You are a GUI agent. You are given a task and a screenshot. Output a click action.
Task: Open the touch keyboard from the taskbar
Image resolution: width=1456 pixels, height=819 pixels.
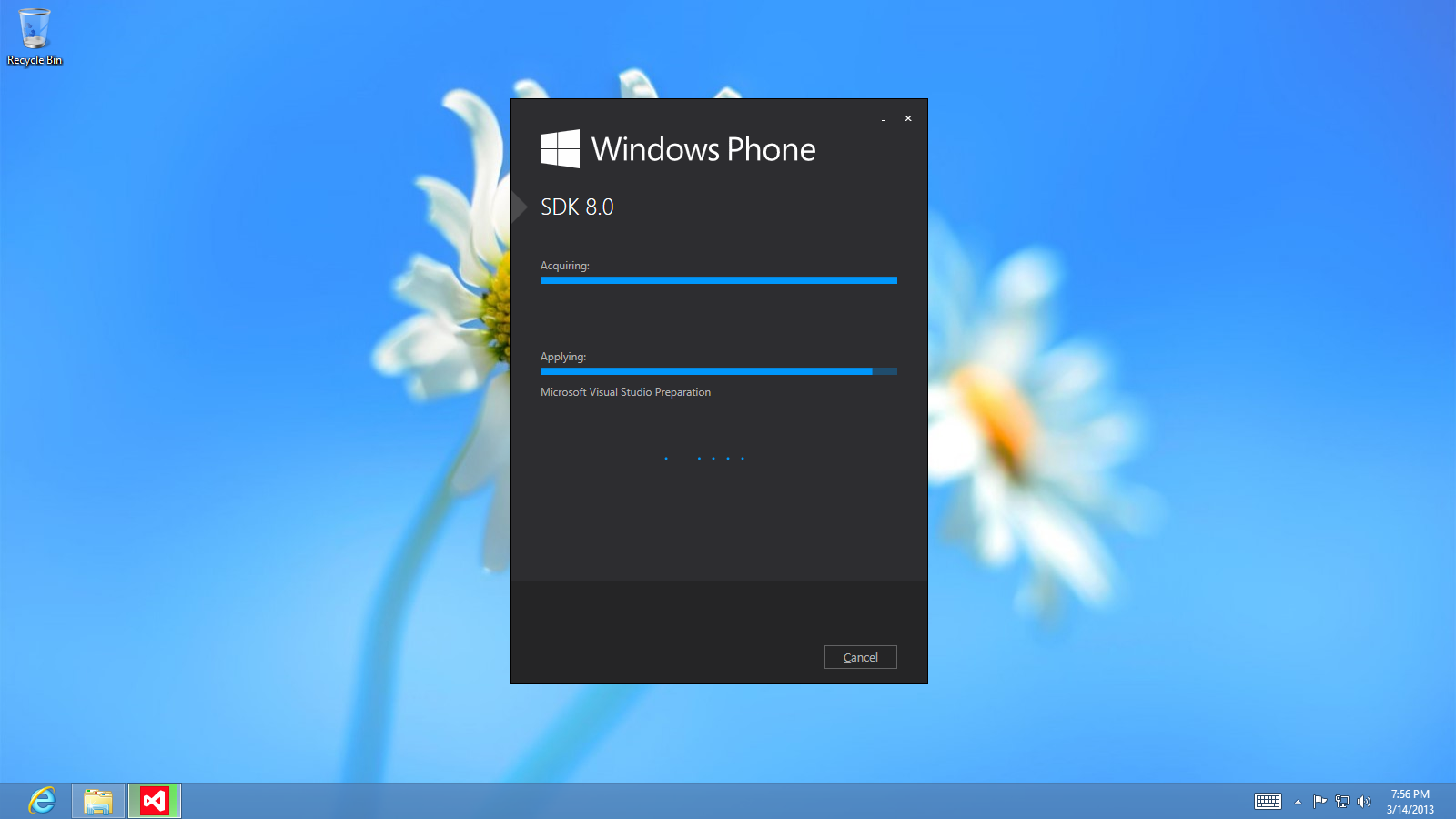[x=1268, y=801]
